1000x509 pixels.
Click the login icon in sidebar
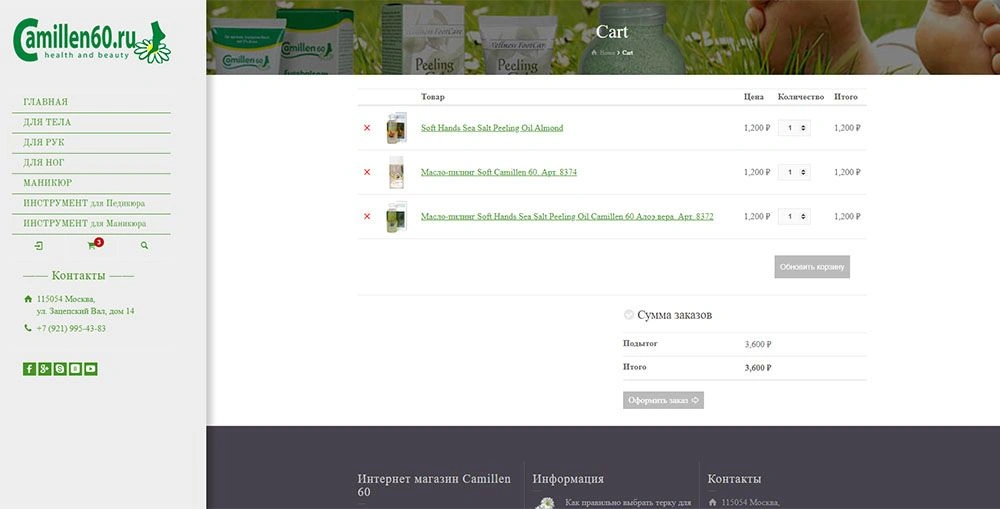pyautogui.click(x=38, y=245)
